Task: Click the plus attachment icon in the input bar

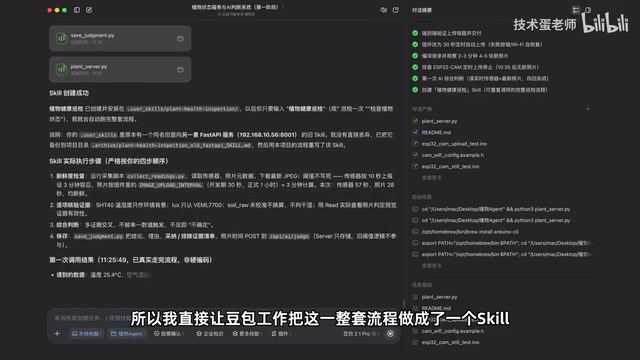Action: tap(57, 333)
